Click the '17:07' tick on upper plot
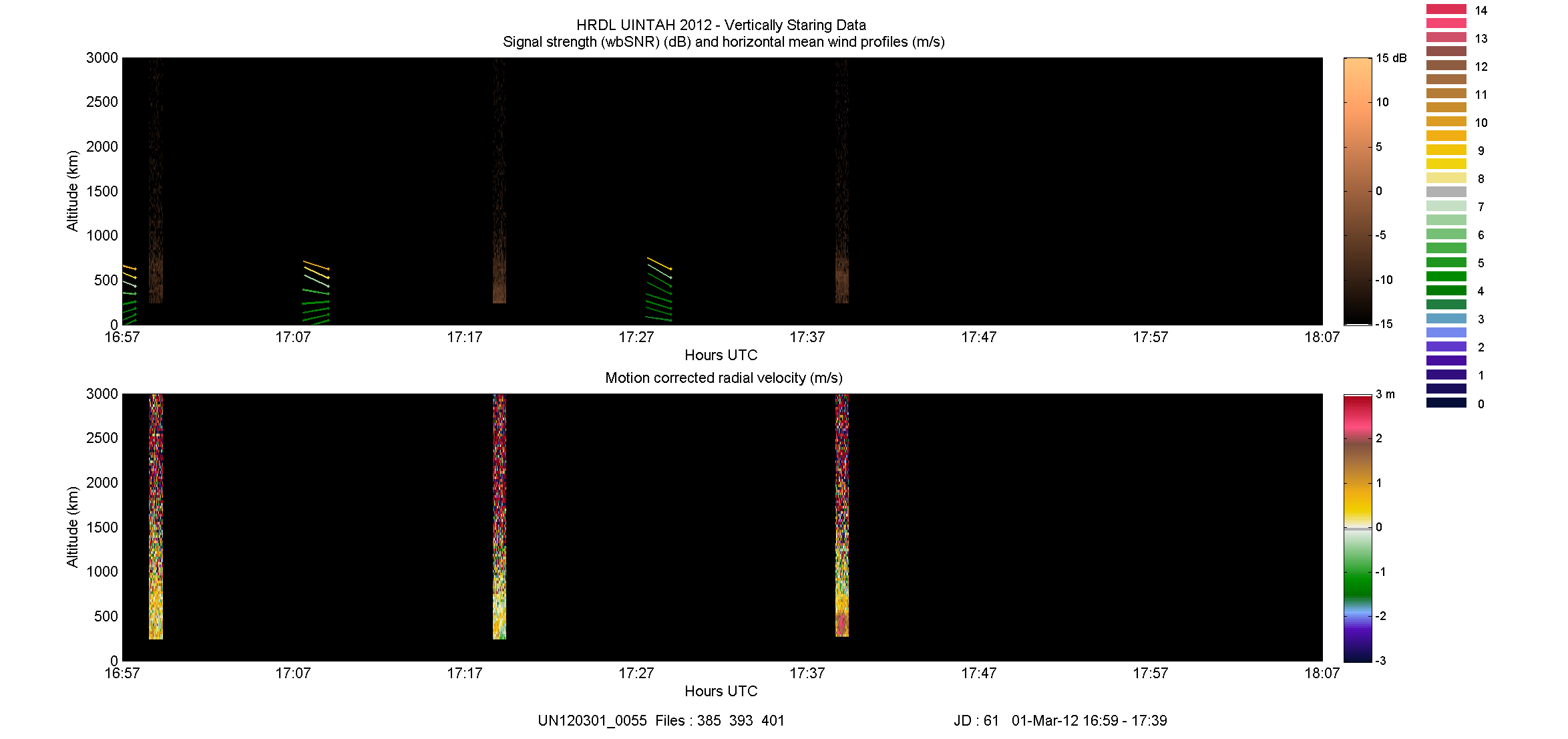 click(x=293, y=337)
